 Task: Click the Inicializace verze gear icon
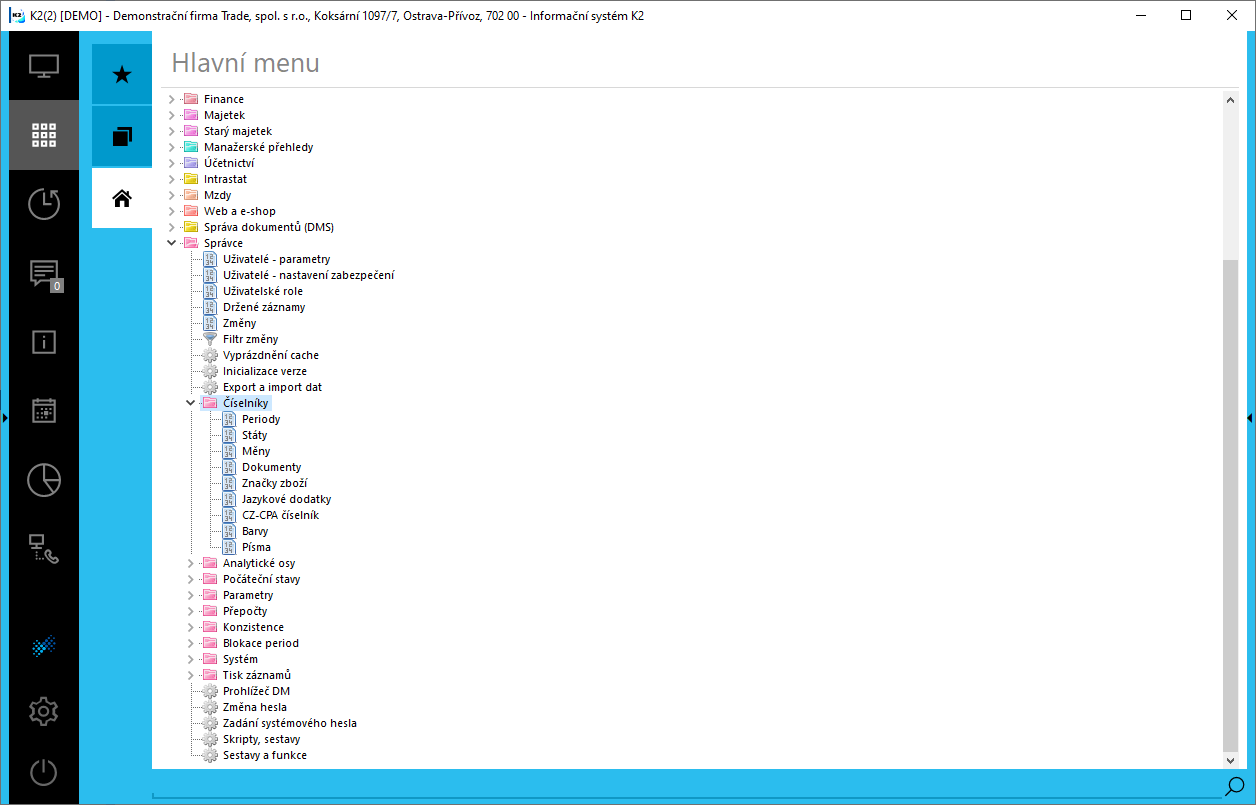210,371
